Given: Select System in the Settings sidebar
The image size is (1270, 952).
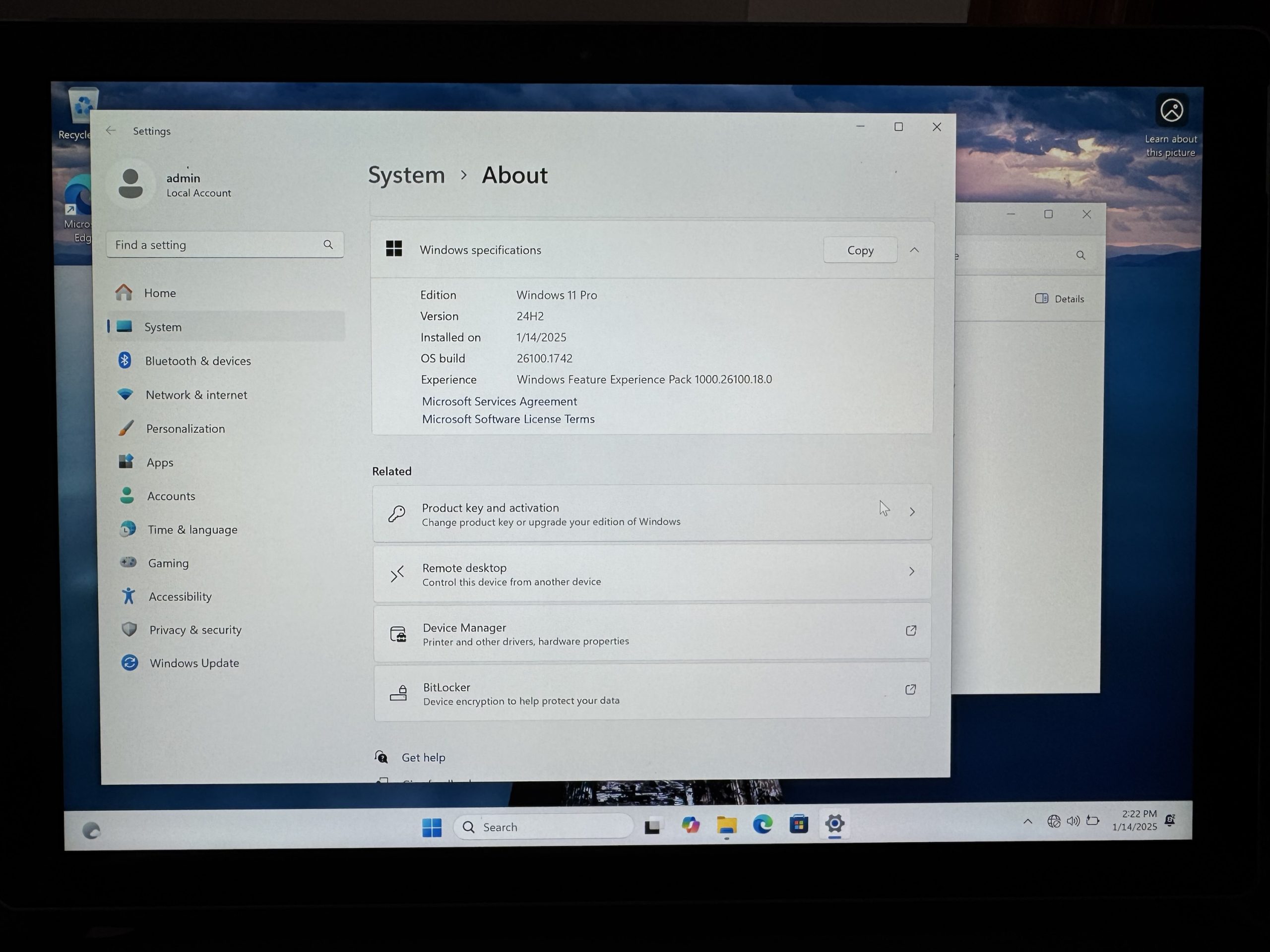Looking at the screenshot, I should point(226,327).
